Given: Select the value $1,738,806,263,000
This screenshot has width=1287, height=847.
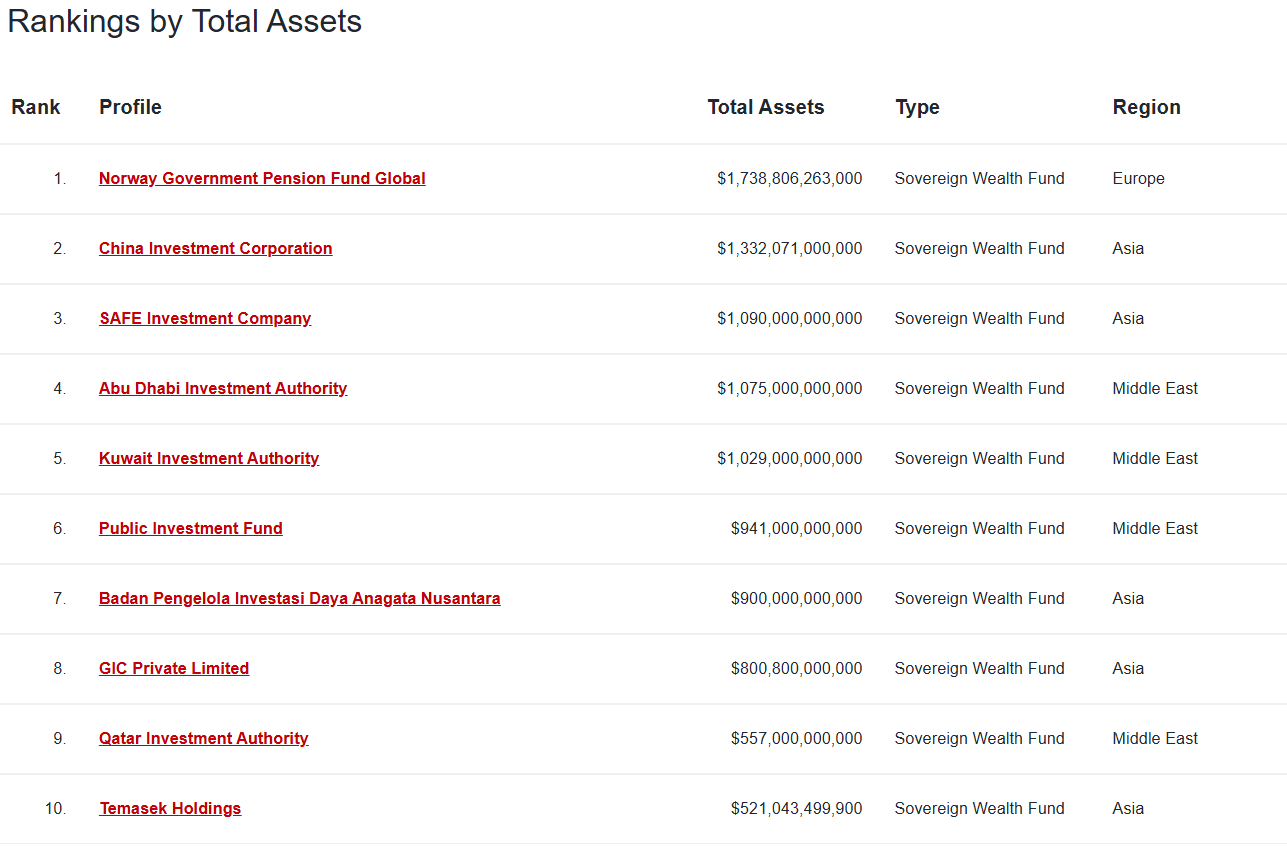Looking at the screenshot, I should (x=789, y=178).
